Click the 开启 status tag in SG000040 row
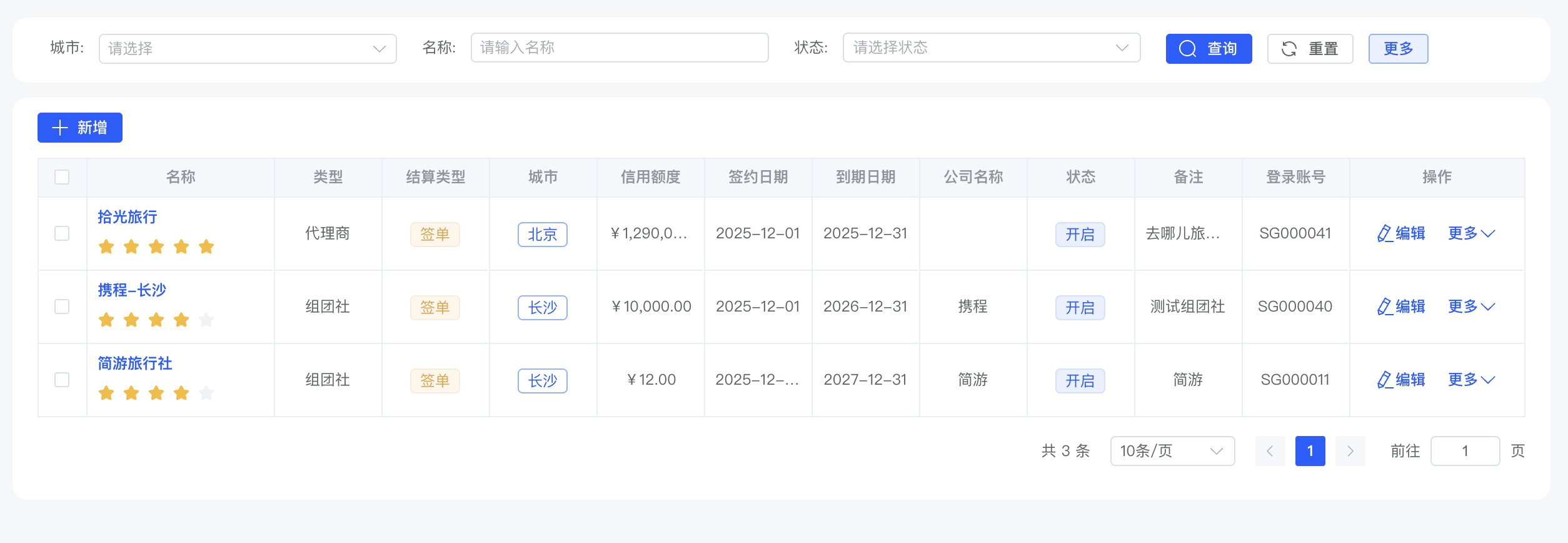Viewport: 1568px width, 543px height. click(1080, 308)
